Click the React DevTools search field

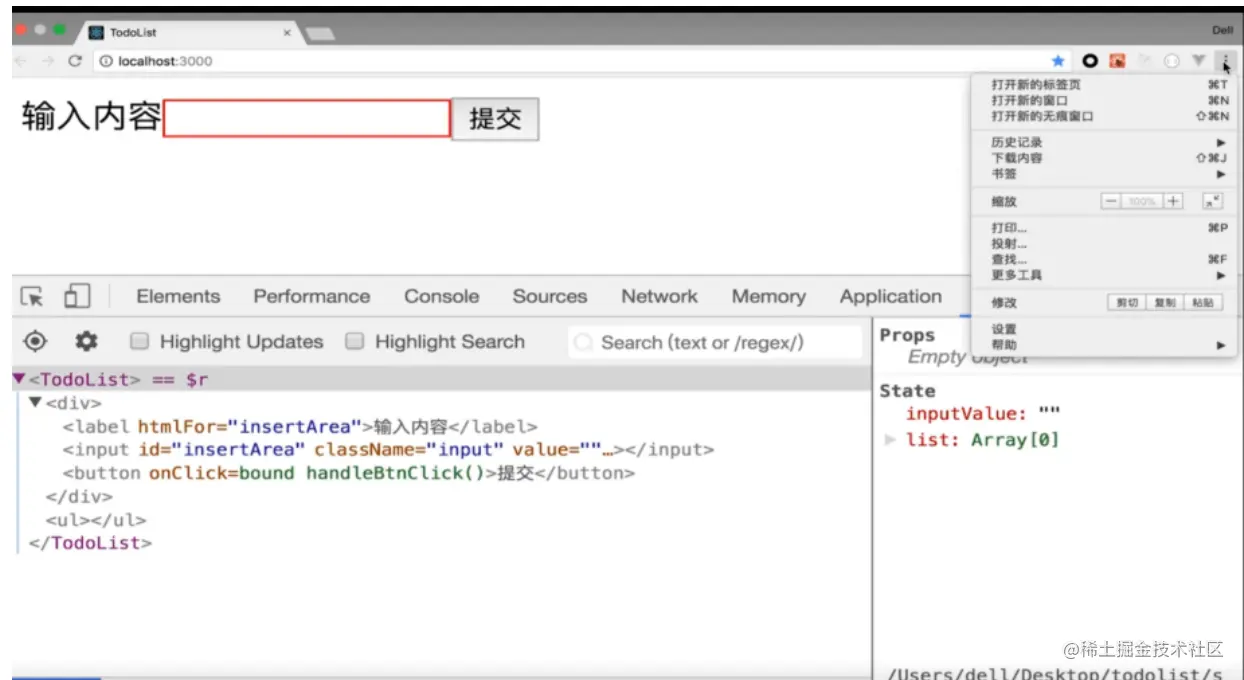coord(715,342)
